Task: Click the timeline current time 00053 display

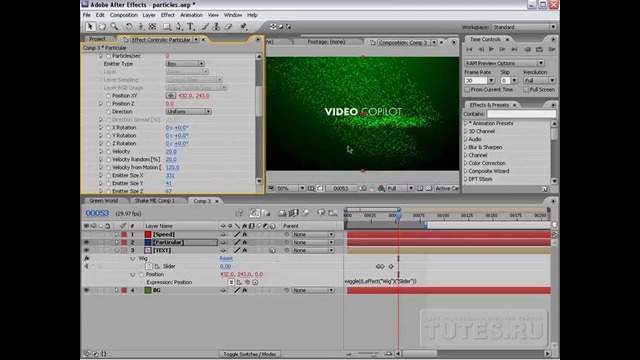Action: [x=97, y=213]
